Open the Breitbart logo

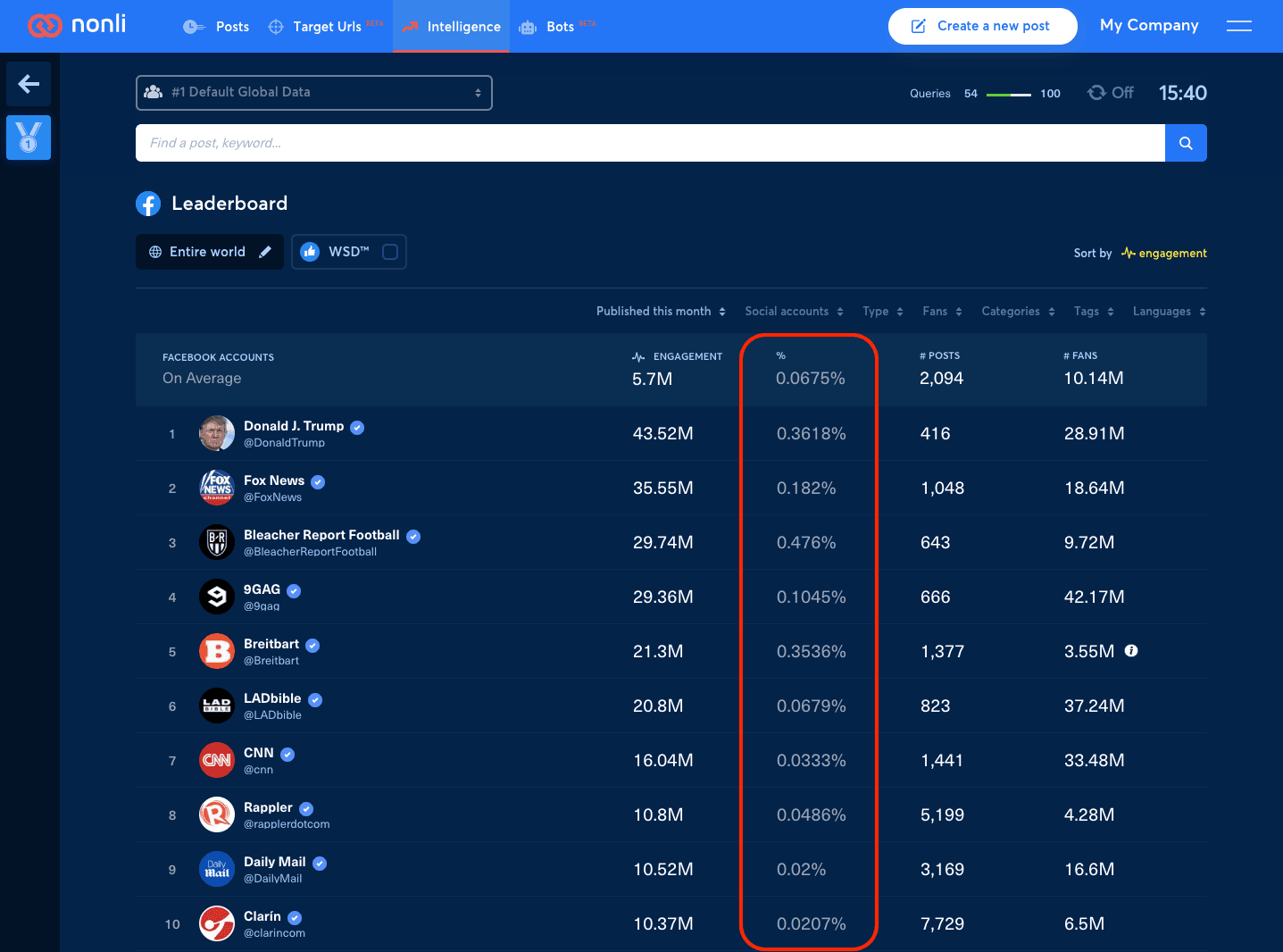pos(217,651)
